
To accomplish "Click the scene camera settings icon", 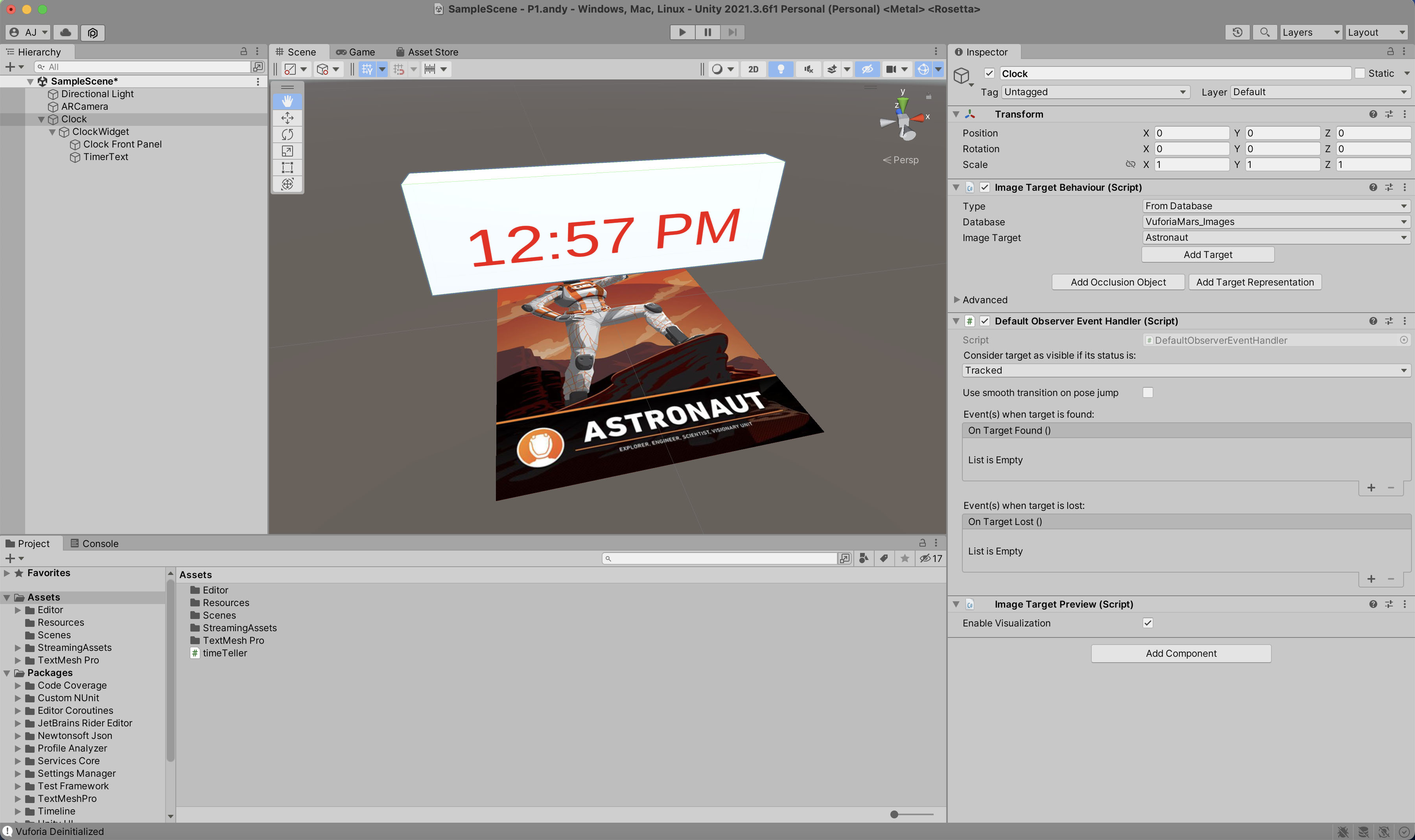I will 891,69.
